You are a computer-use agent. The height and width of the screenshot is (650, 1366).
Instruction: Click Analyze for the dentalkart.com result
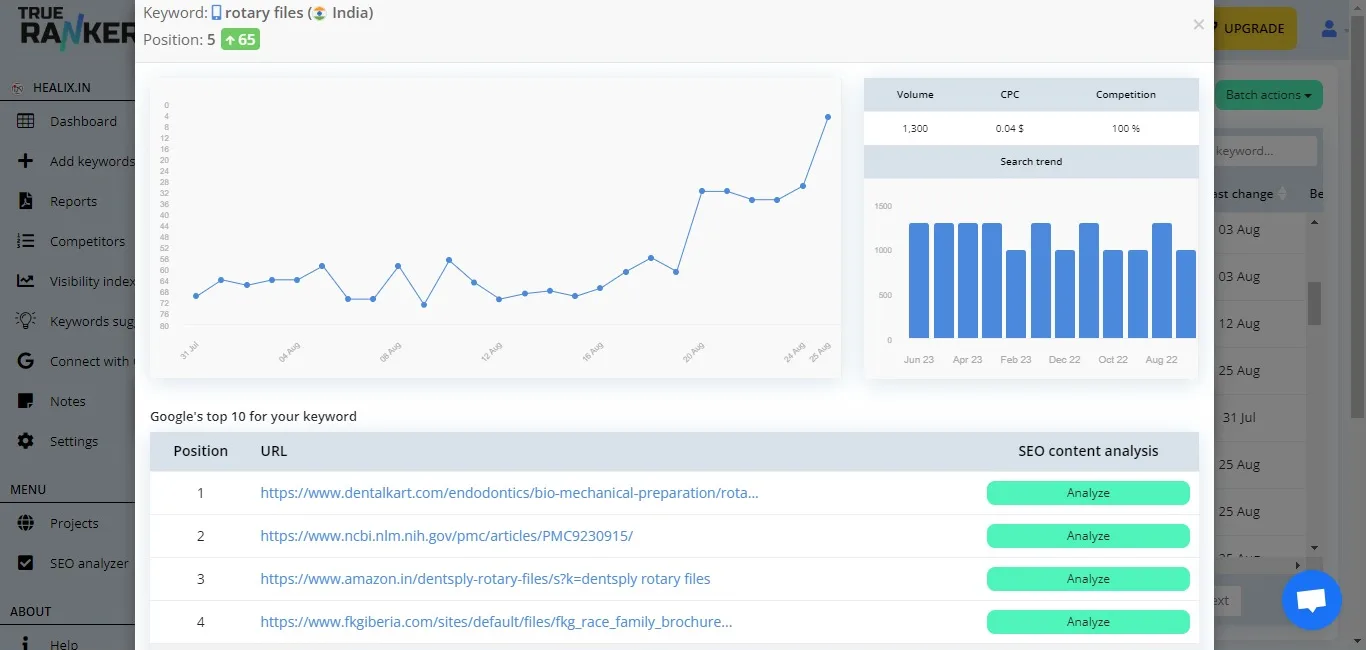point(1088,493)
